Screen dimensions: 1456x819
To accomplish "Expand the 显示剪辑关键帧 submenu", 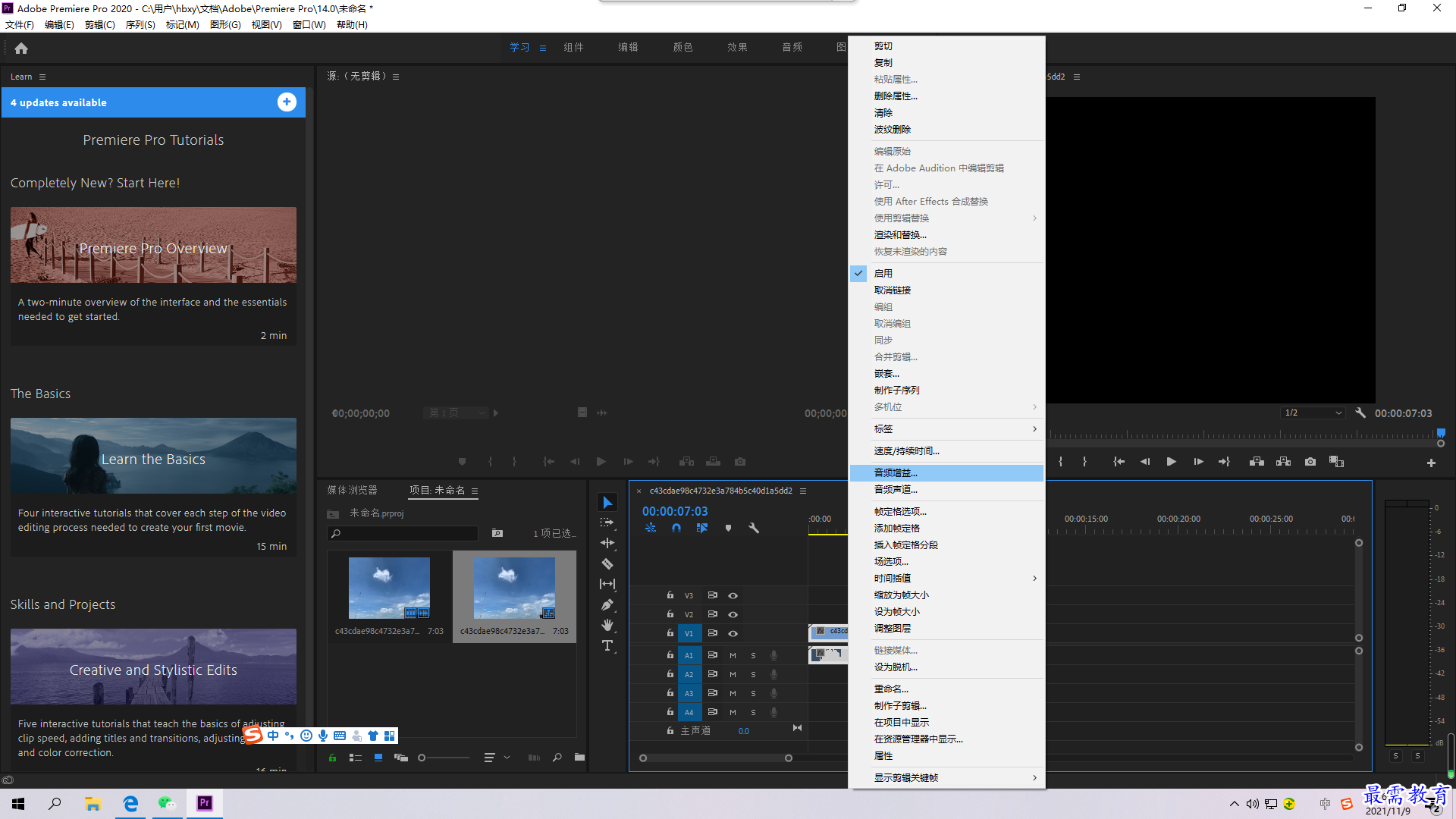I will [x=946, y=778].
